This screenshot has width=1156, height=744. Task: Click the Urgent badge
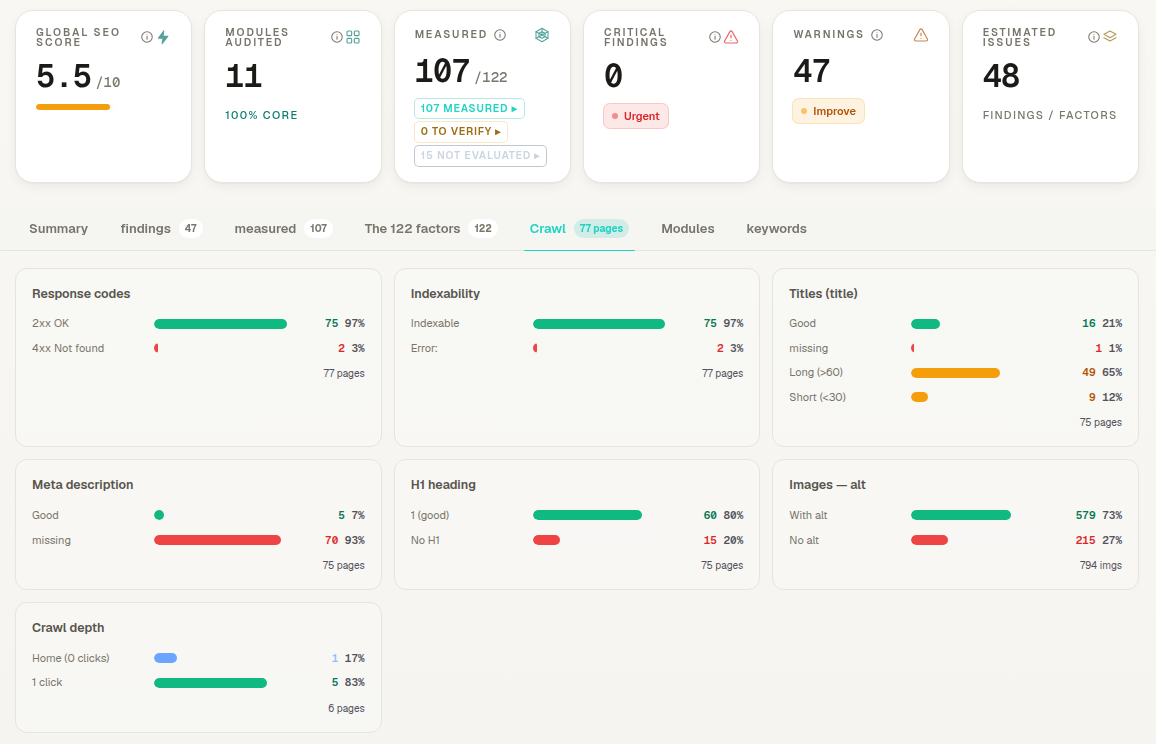[x=636, y=117]
